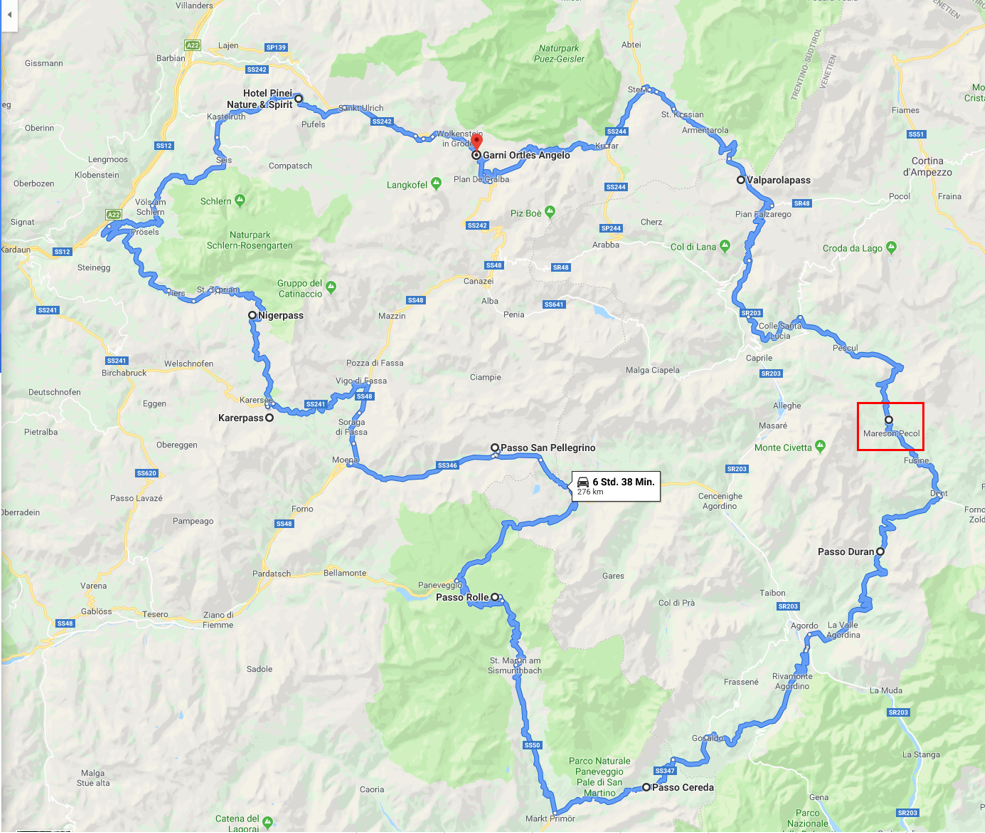The image size is (985, 833).
Task: Click the Croda da Lago marker icon
Action: (891, 247)
